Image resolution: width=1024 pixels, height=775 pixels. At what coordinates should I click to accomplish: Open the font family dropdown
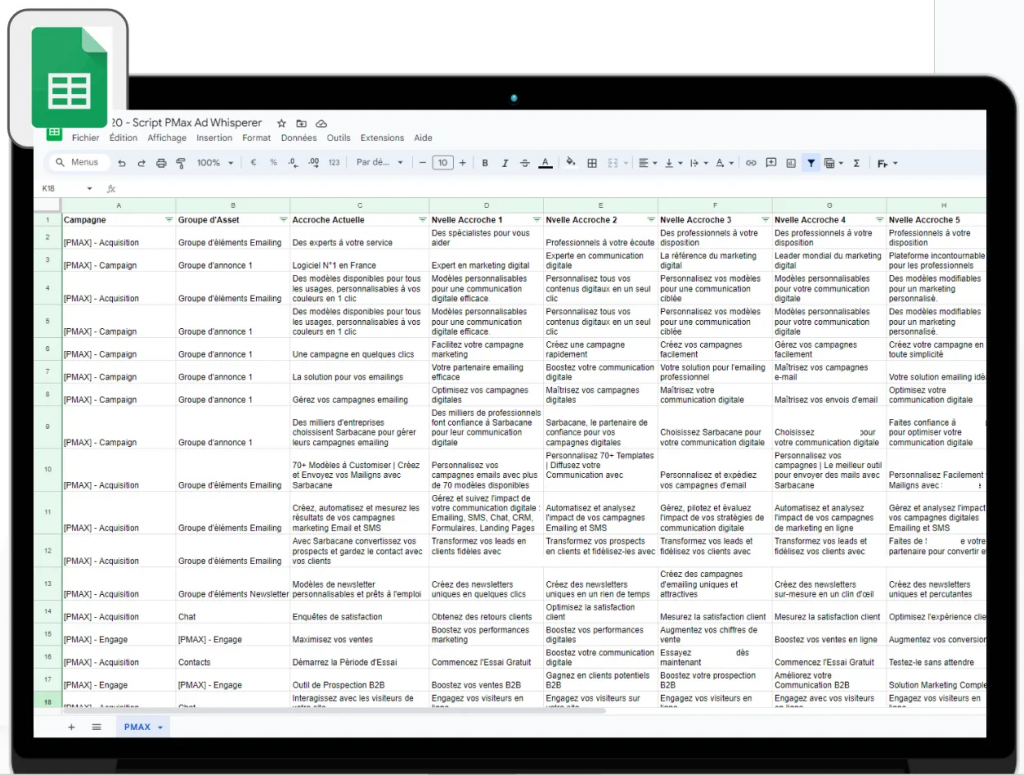click(x=379, y=163)
